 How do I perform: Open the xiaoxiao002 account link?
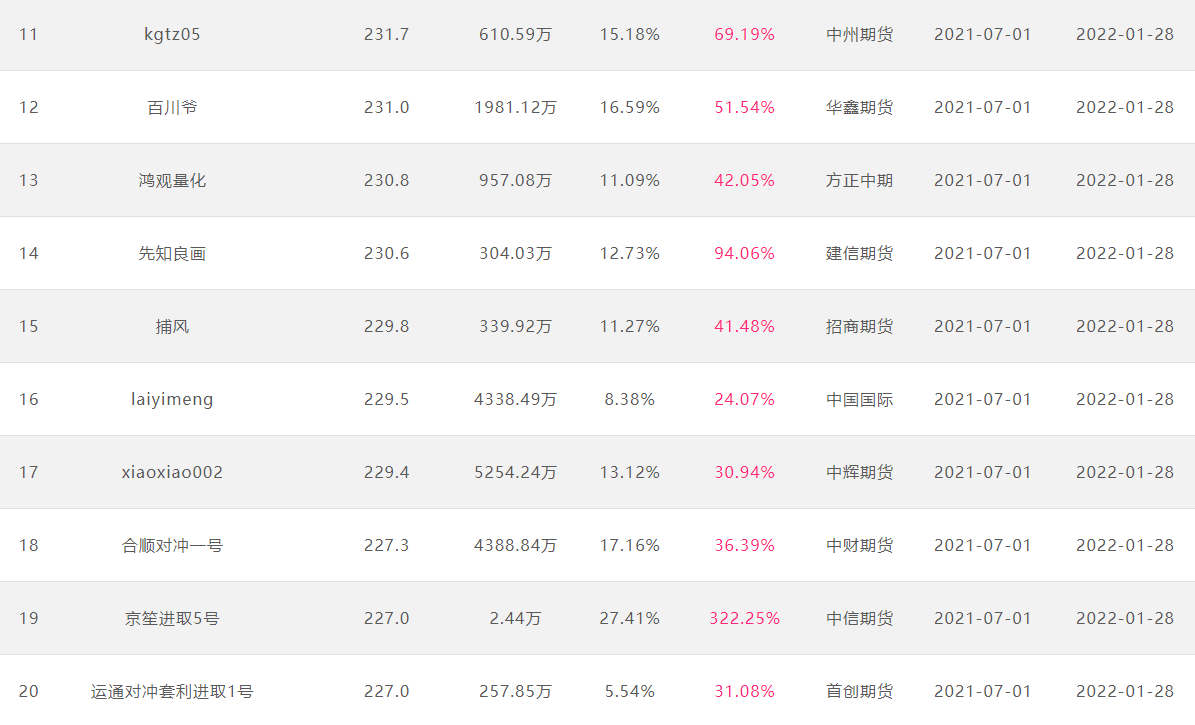pos(172,472)
